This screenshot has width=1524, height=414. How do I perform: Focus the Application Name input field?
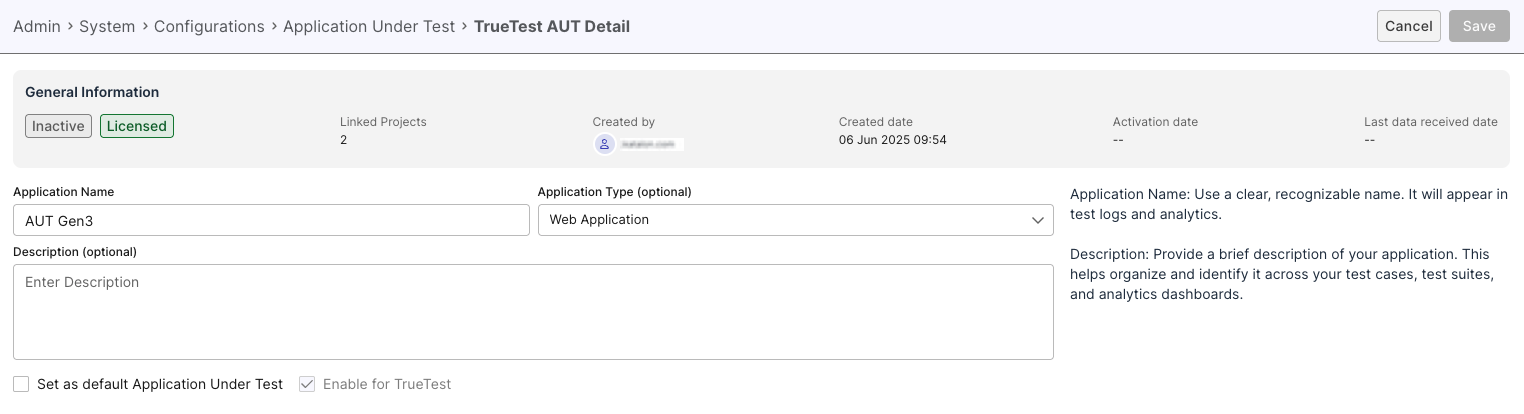(x=271, y=220)
